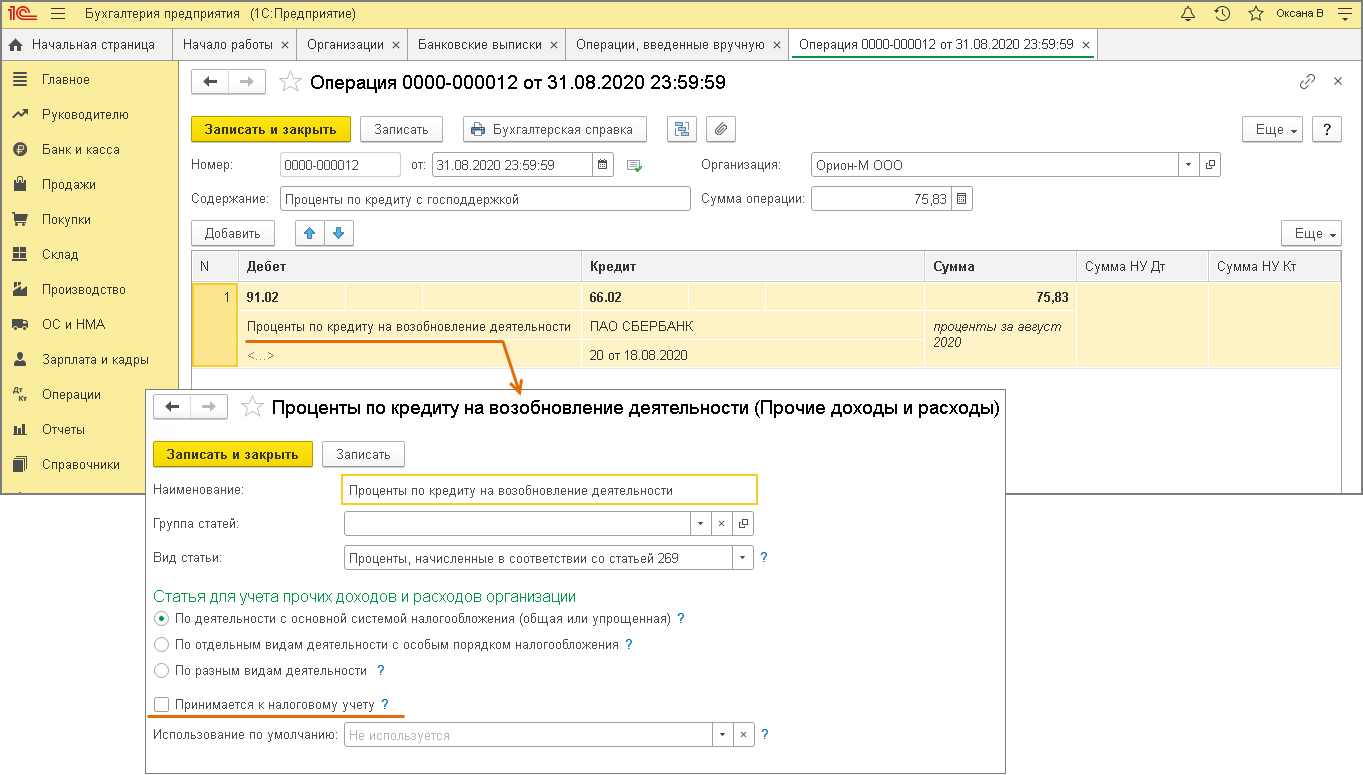Image resolution: width=1363 pixels, height=775 pixels.
Task: Open the 1C main menu hamburger icon
Action: [x=57, y=14]
